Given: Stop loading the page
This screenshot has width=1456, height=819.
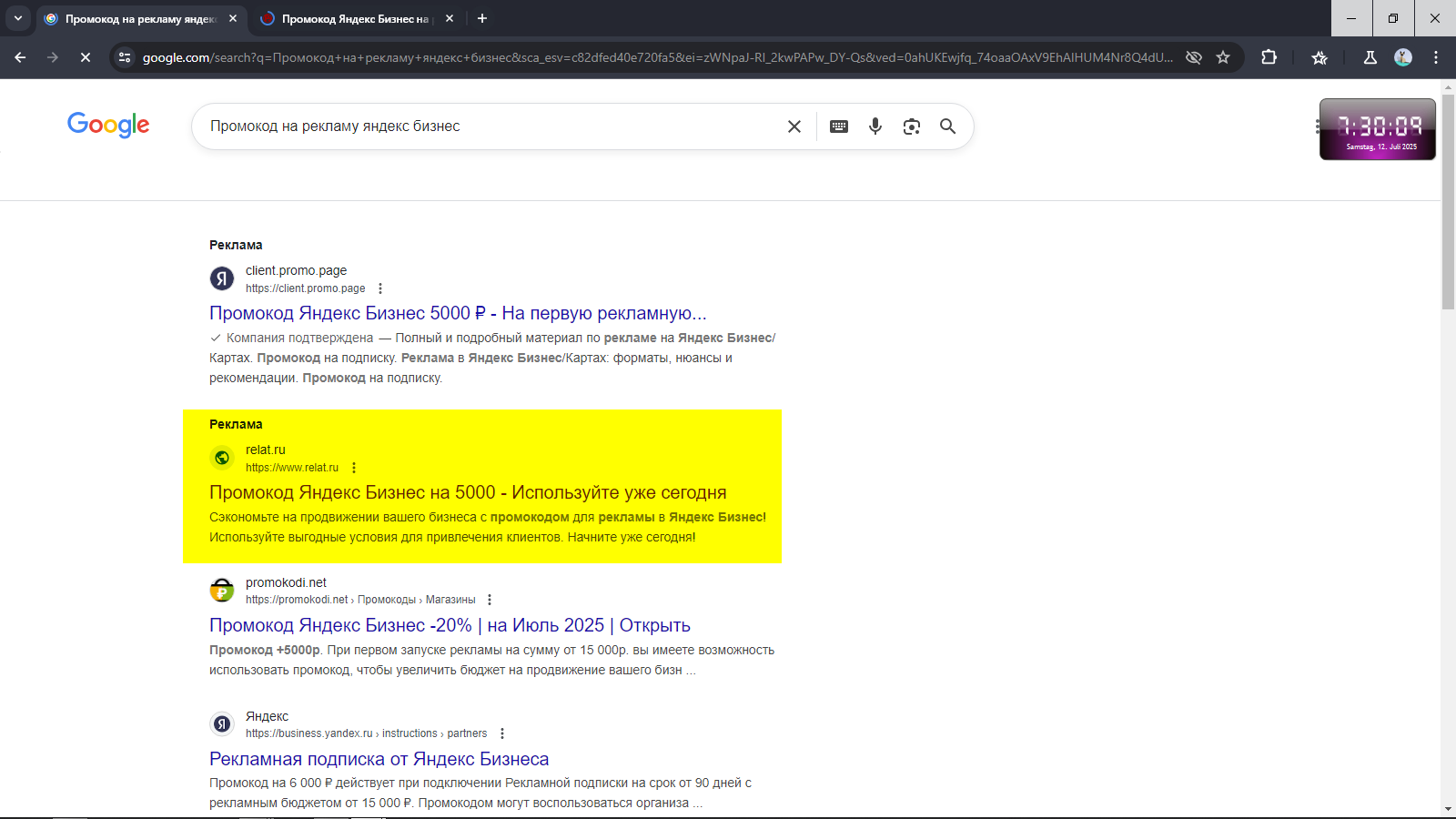Looking at the screenshot, I should (86, 57).
